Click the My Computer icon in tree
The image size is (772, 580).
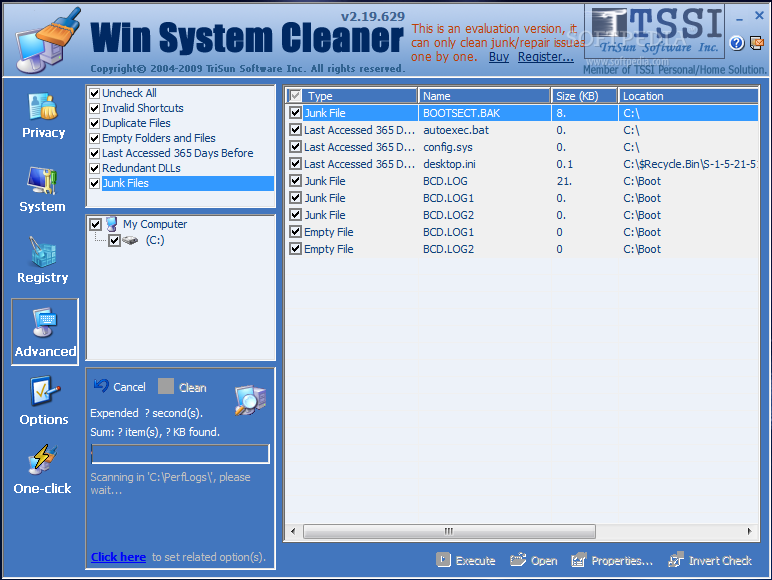tap(112, 224)
